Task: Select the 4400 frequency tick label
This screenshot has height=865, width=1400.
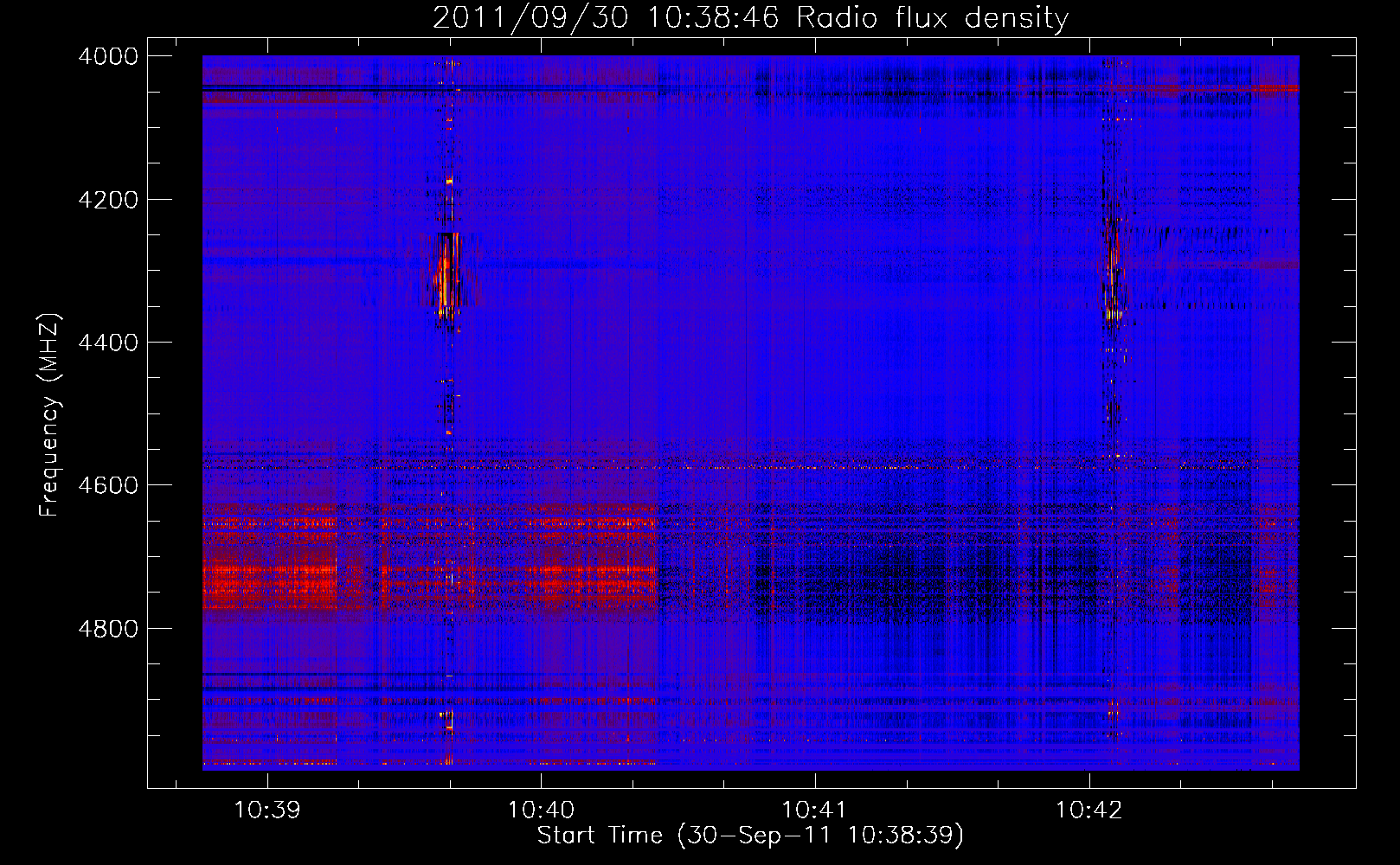Action: tap(108, 343)
